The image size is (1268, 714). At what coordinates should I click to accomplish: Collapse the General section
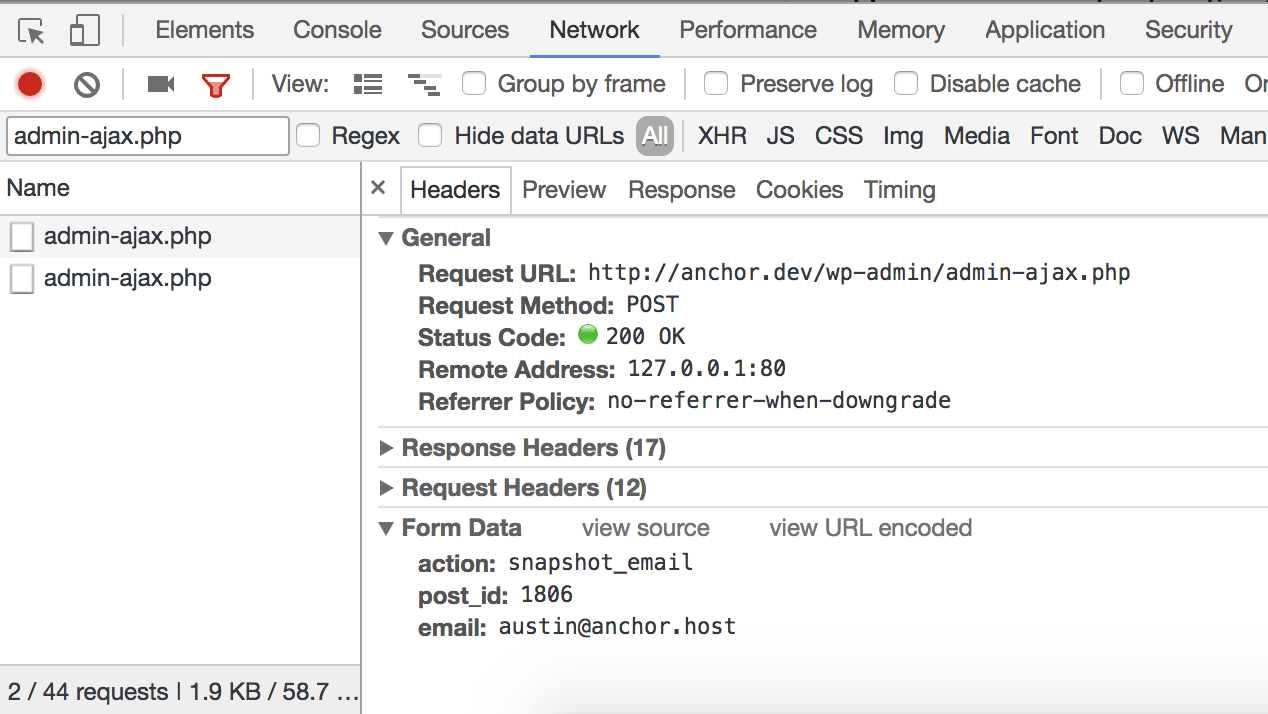[386, 238]
